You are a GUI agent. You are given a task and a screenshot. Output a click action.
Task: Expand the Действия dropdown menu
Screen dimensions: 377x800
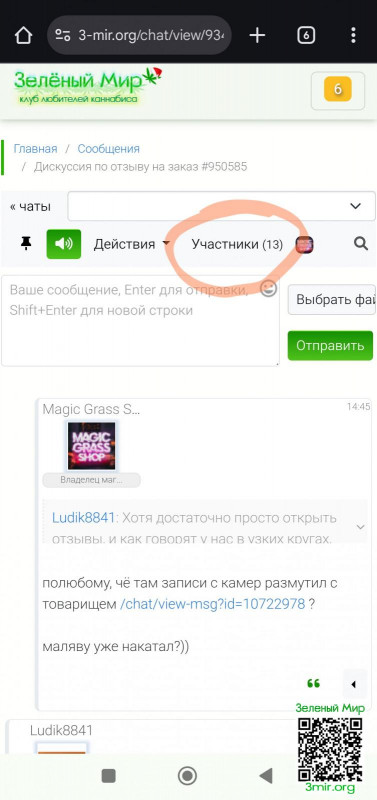click(x=131, y=244)
